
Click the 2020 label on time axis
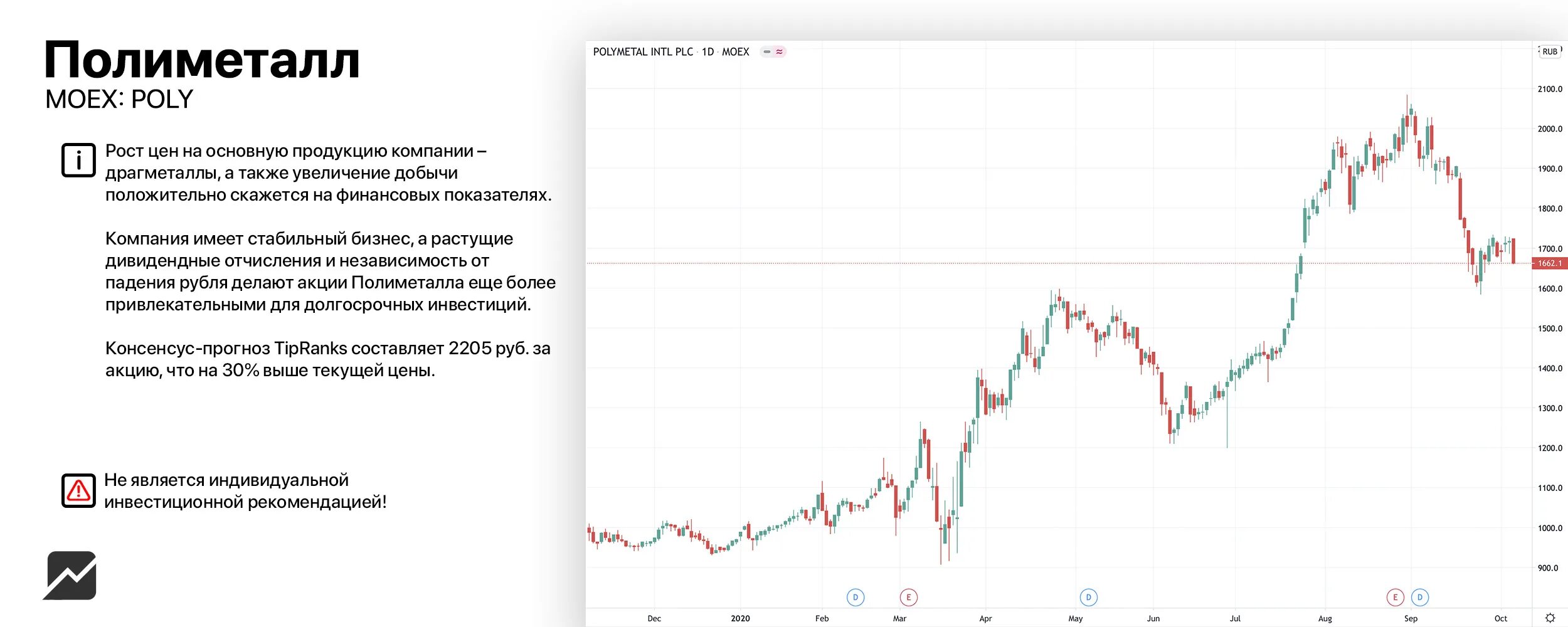[740, 618]
